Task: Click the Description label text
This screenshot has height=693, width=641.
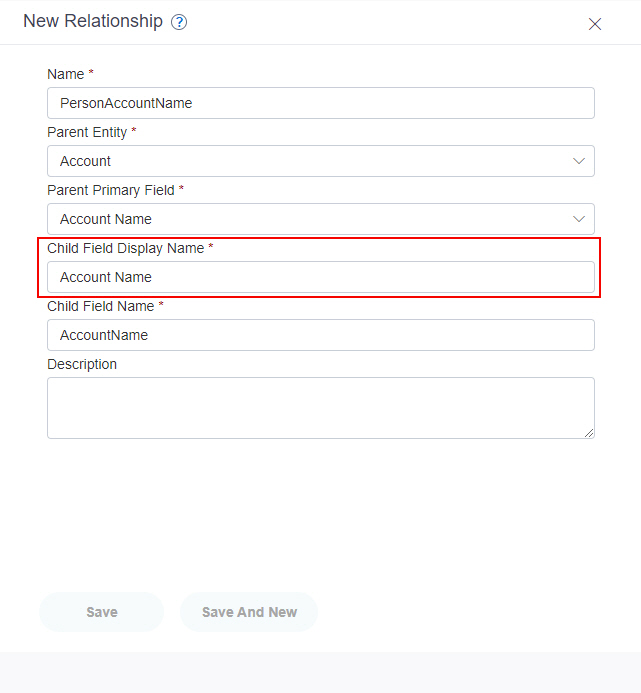Action: pyautogui.click(x=82, y=364)
